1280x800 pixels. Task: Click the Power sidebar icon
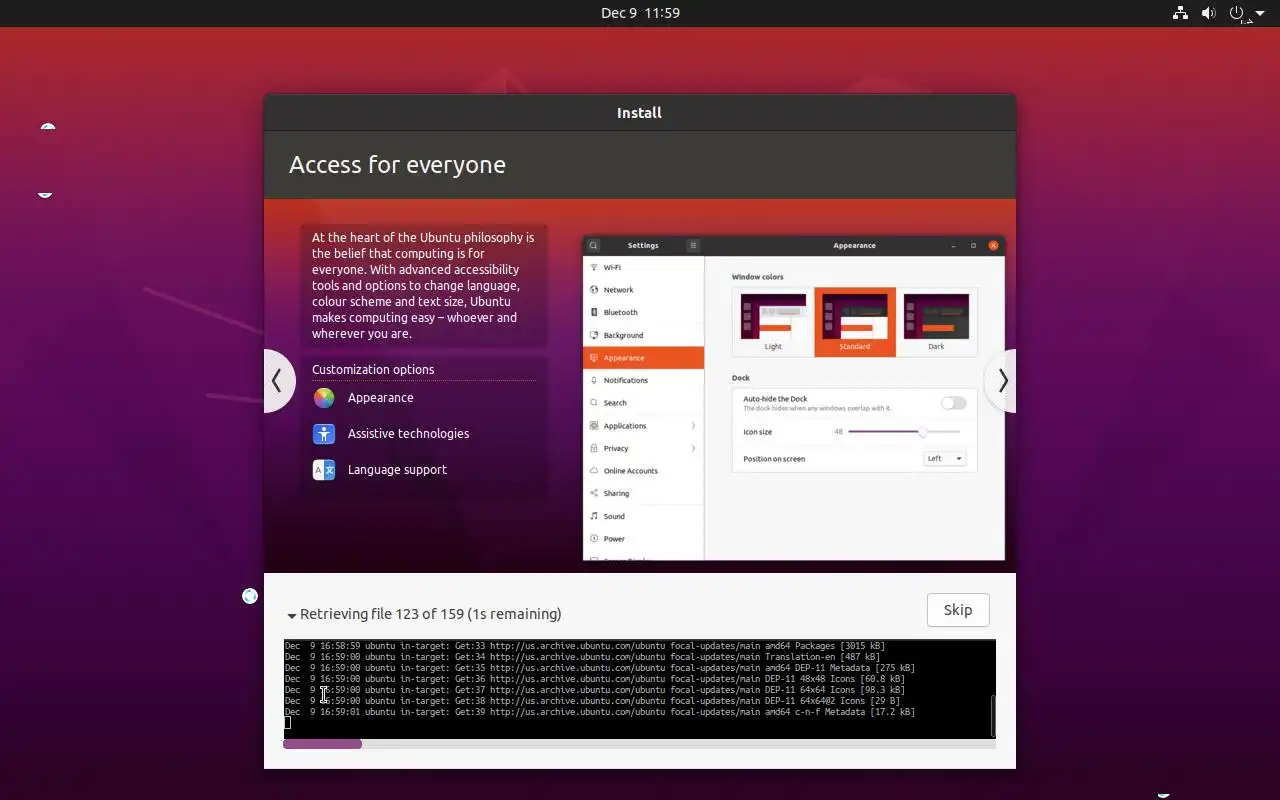click(594, 539)
